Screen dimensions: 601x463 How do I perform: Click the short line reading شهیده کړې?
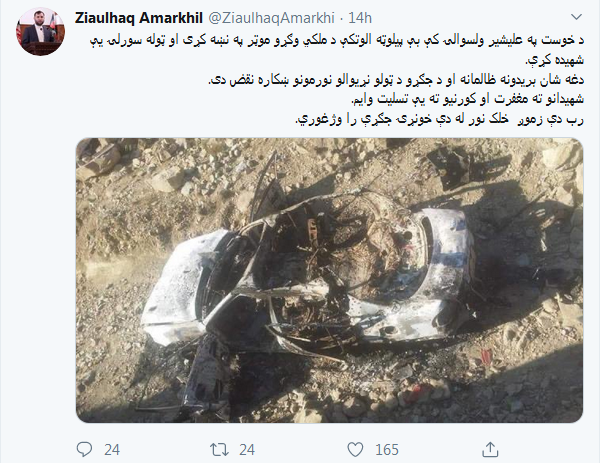click(554, 60)
